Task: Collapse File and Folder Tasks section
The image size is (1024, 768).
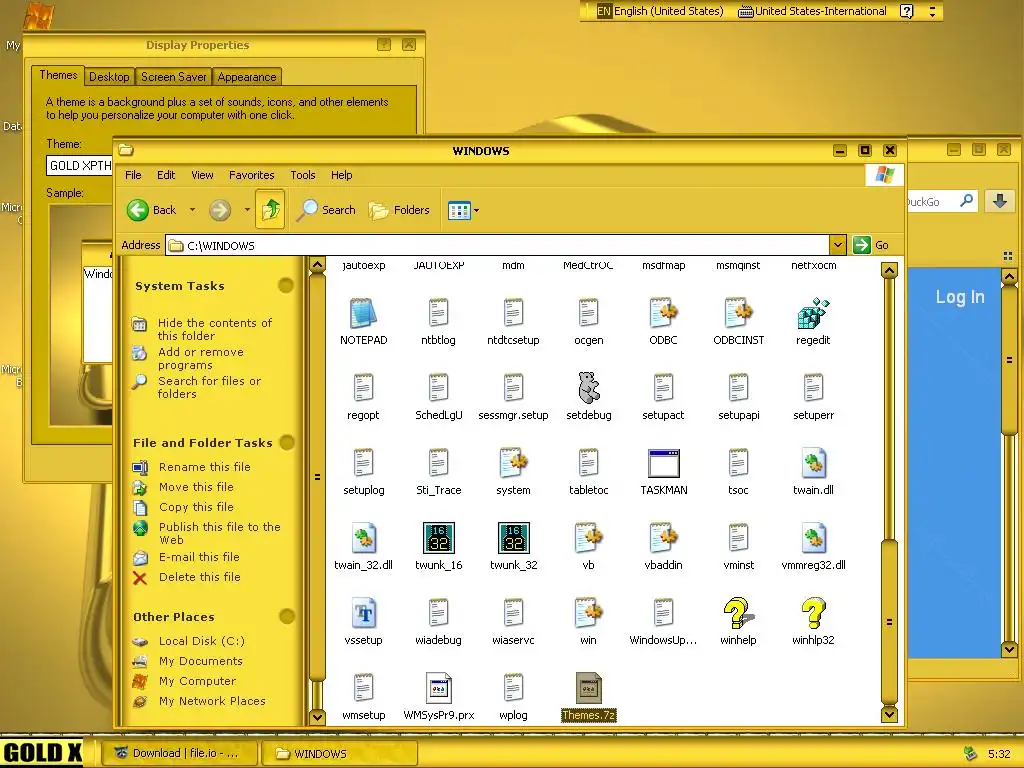Action: point(287,443)
